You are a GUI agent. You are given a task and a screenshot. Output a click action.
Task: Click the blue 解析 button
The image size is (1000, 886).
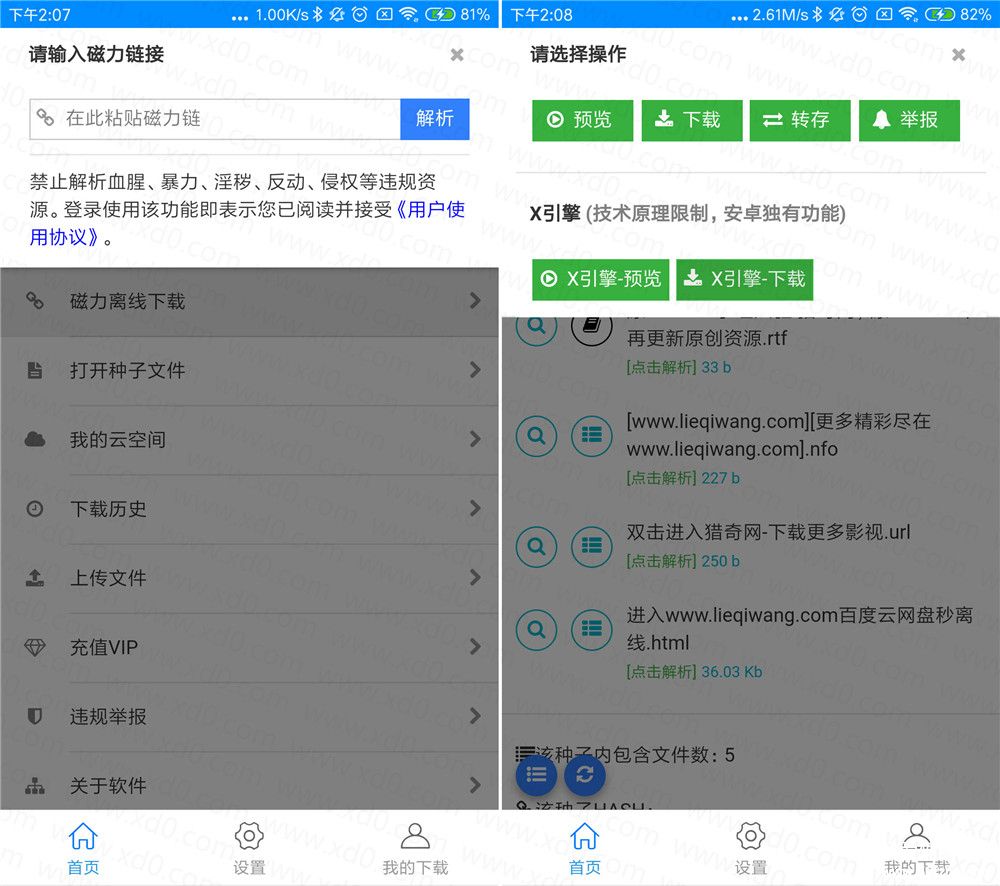pyautogui.click(x=435, y=119)
